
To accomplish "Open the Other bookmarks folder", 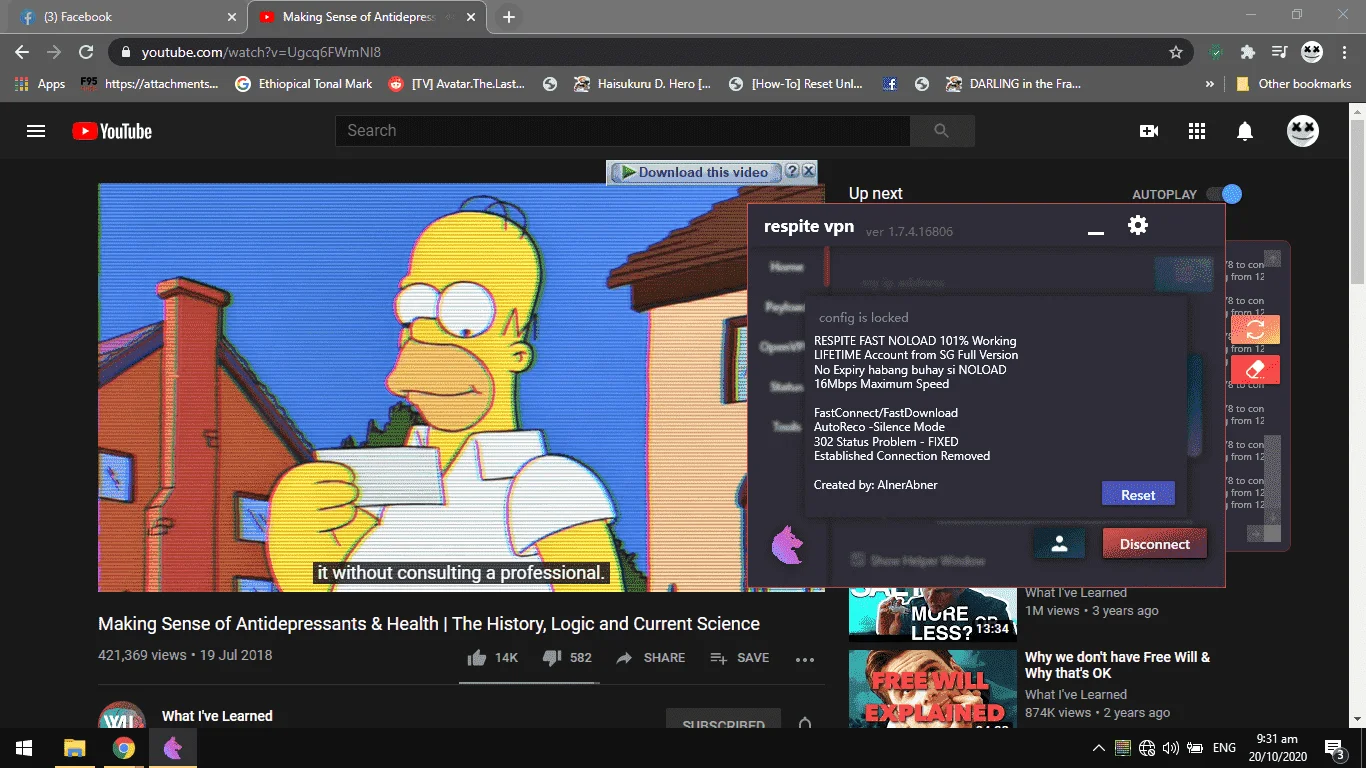I will coord(1294,84).
